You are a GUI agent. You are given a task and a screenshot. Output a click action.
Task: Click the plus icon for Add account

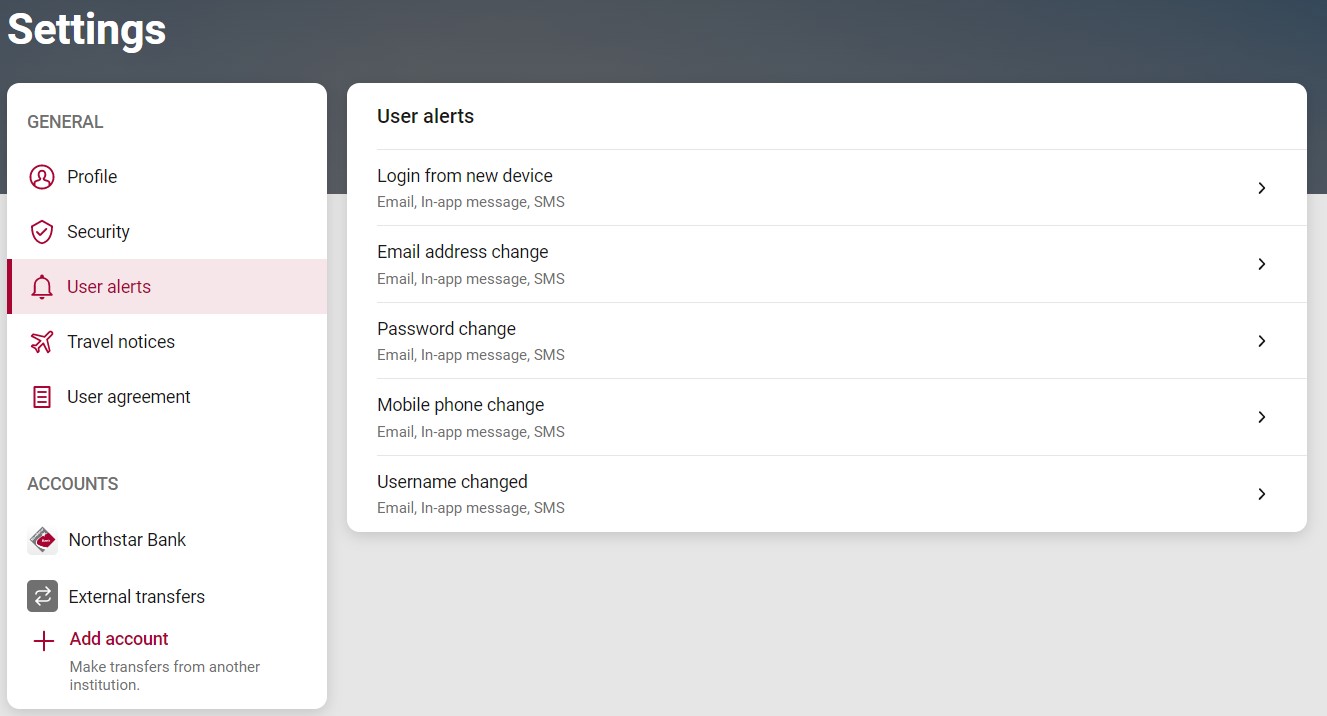[x=43, y=641]
